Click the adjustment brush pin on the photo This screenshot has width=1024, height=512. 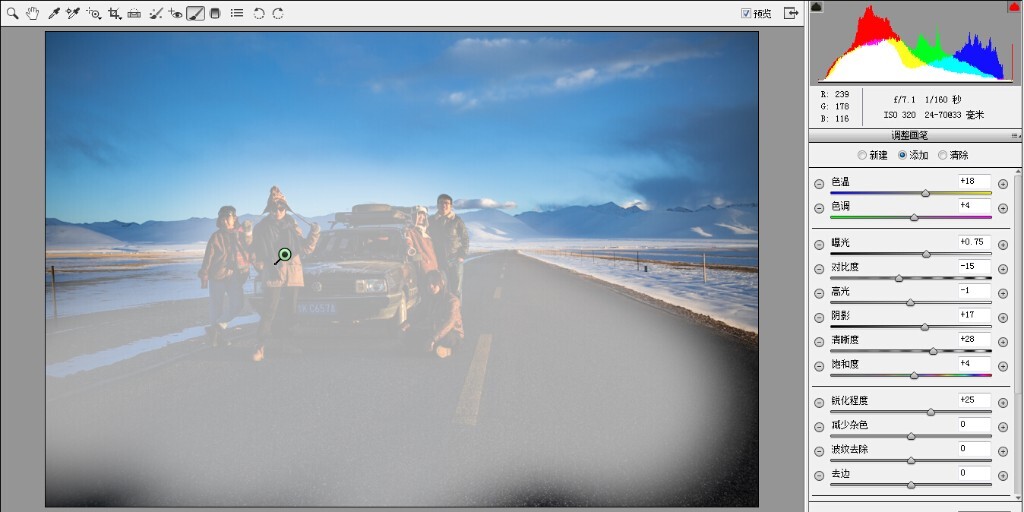click(x=284, y=254)
